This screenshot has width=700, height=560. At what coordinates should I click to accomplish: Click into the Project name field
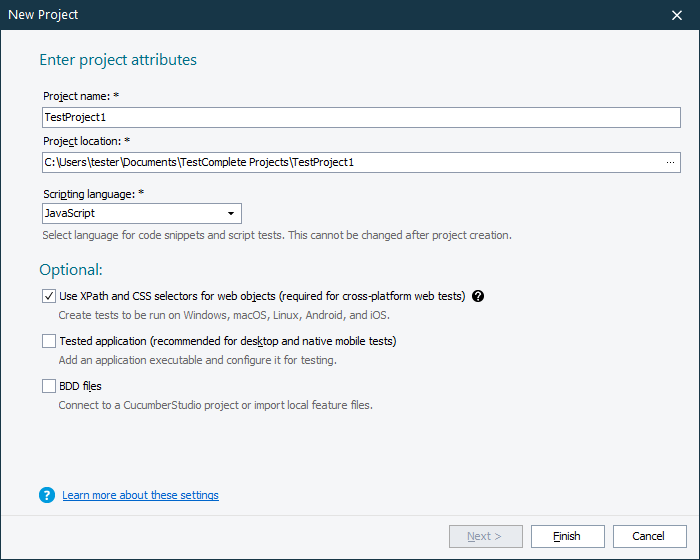click(360, 117)
